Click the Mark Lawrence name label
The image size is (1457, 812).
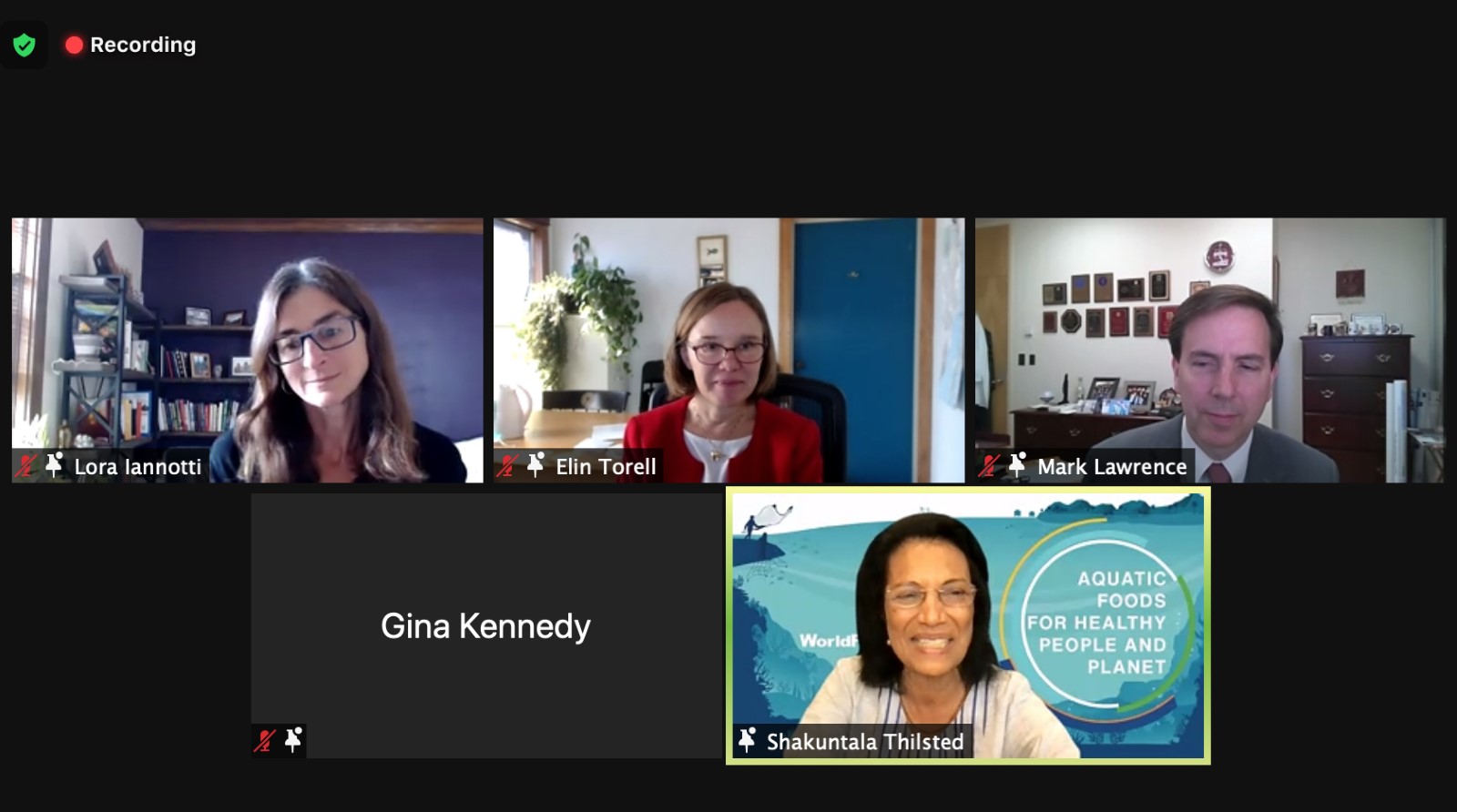click(x=1113, y=467)
